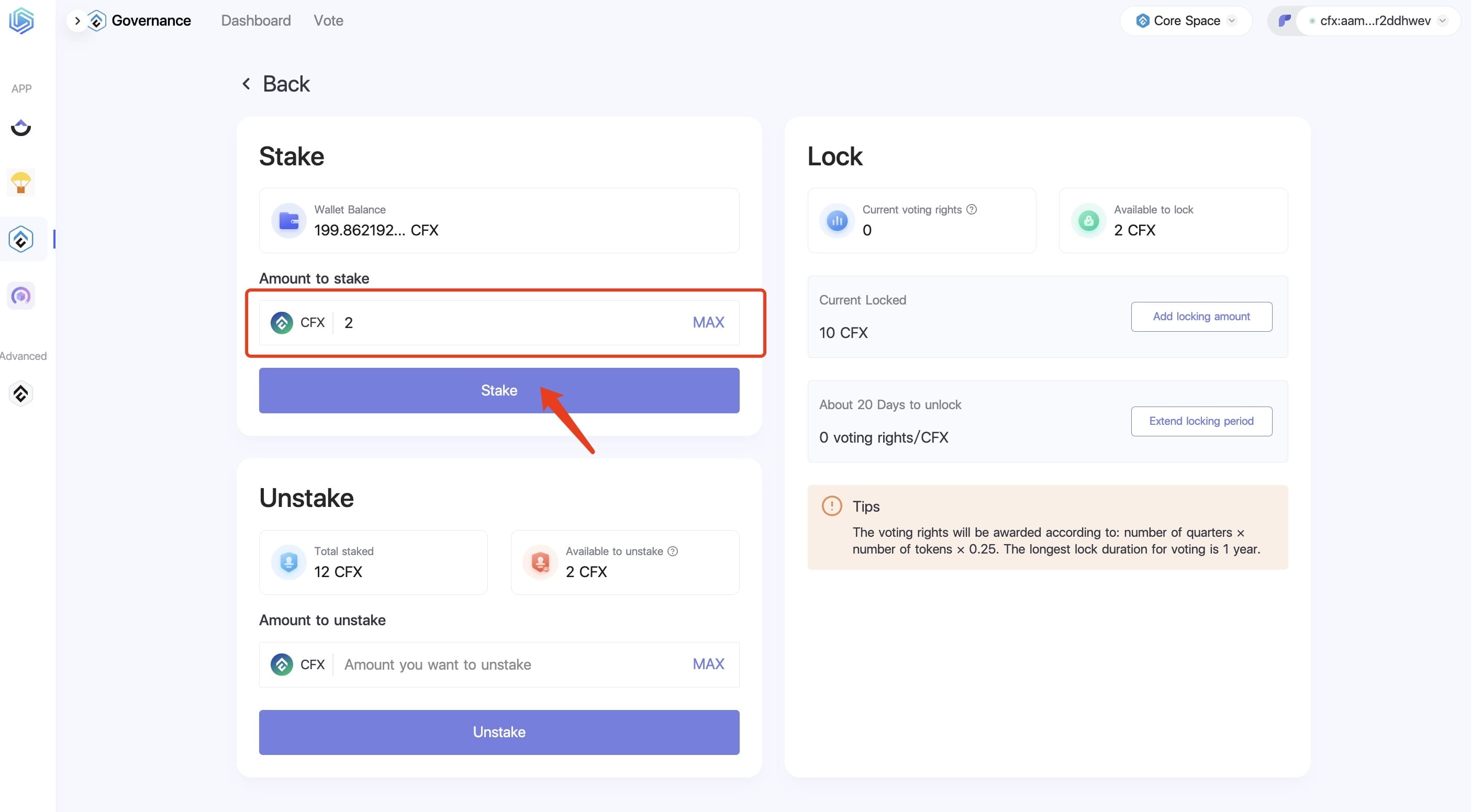
Task: Set stake amount to MAX
Action: click(x=708, y=322)
